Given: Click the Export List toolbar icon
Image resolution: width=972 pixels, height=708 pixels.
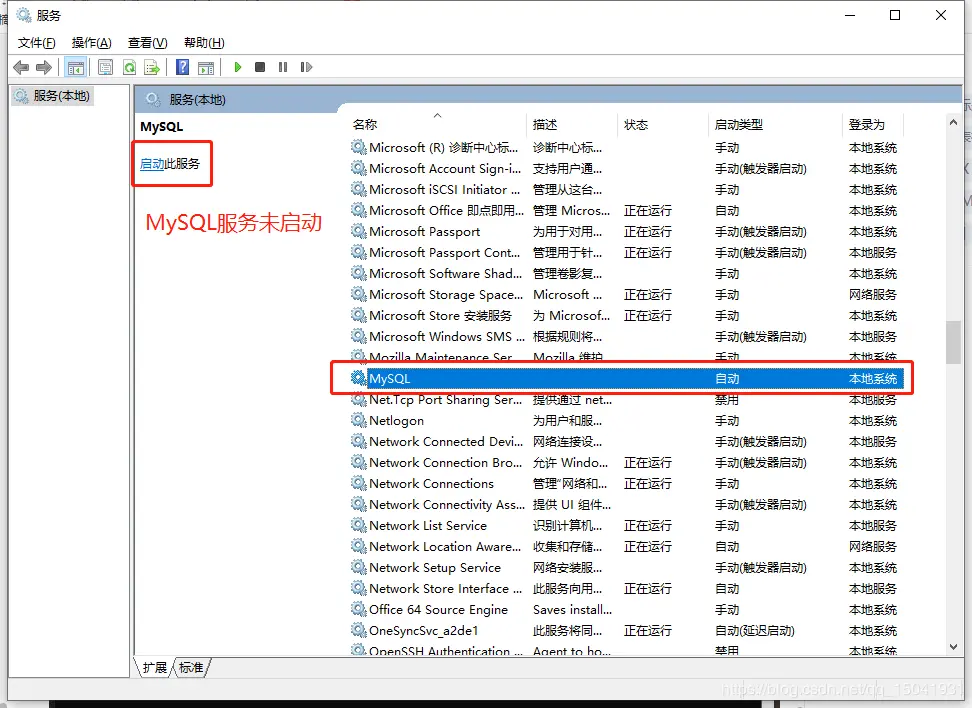Looking at the screenshot, I should (x=152, y=67).
